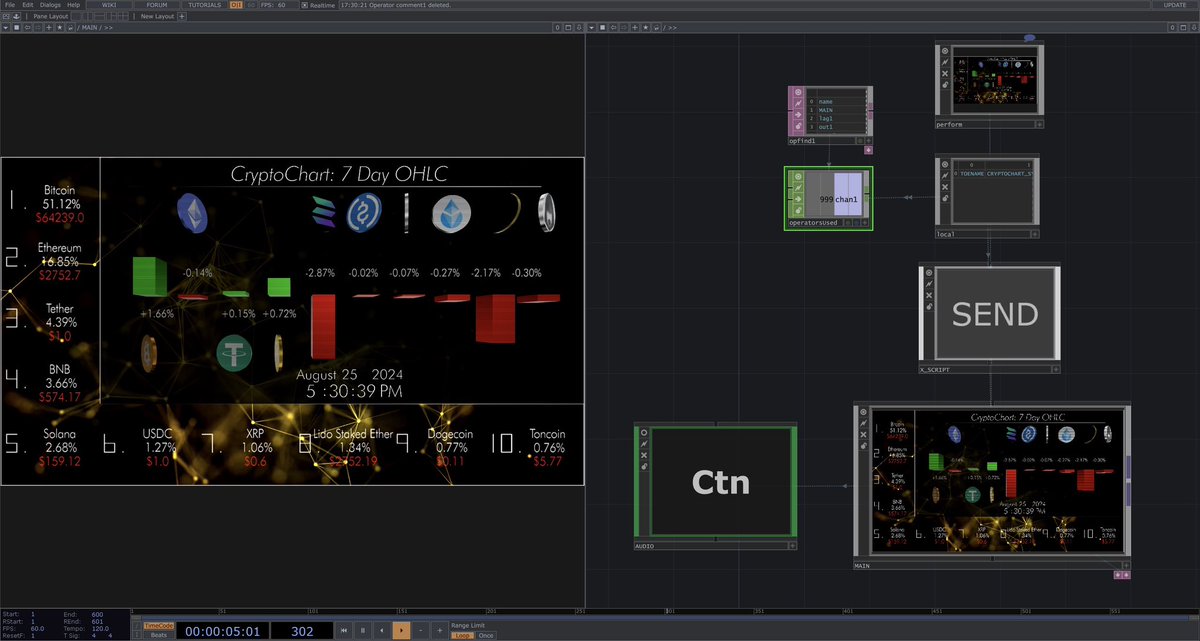Image resolution: width=1200 pixels, height=641 pixels.
Task: Enable Loop range limit
Action: point(463,635)
